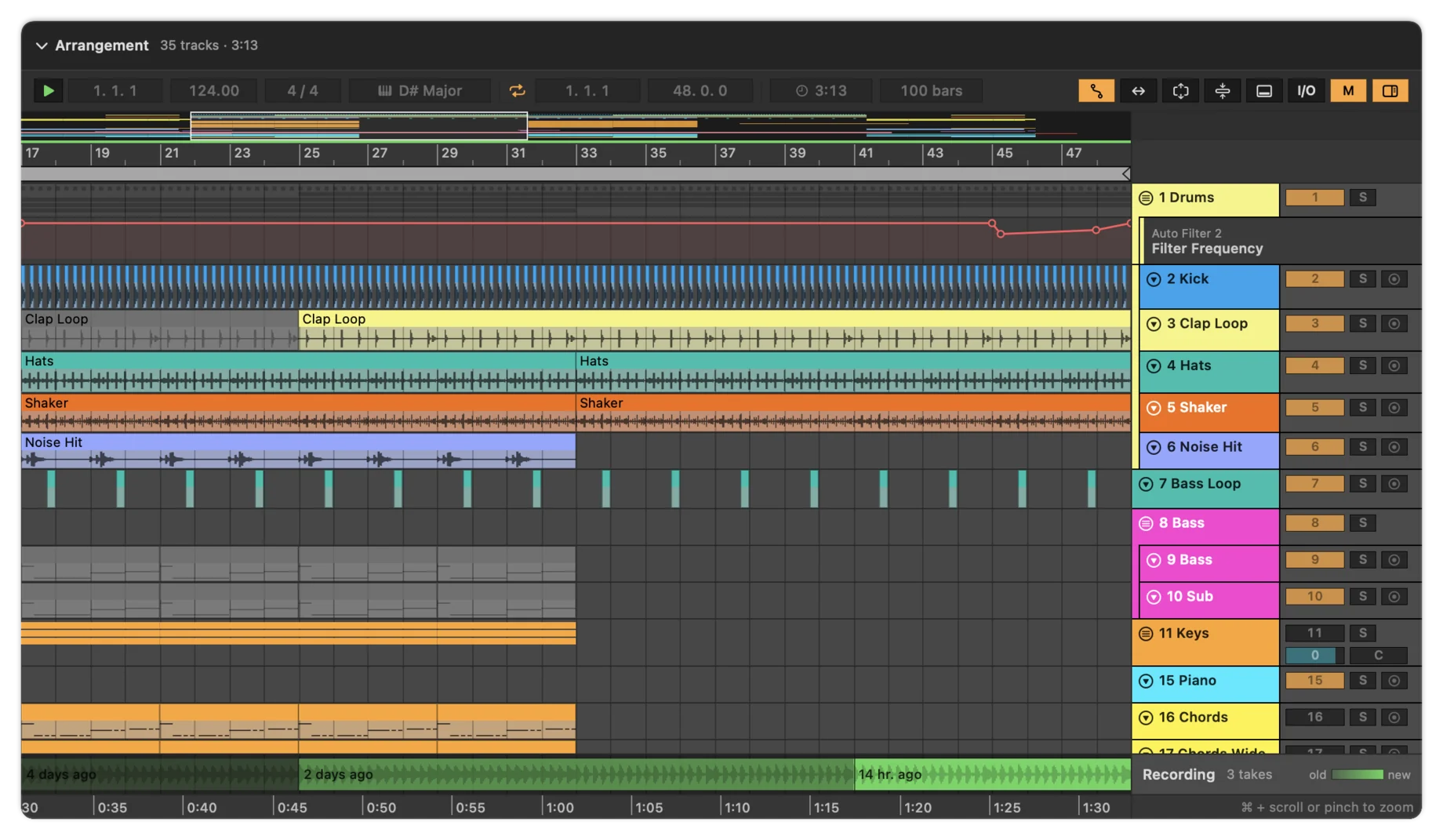Arm the 10 Sub track for recording
This screenshot has width=1443, height=840.
tap(1394, 597)
